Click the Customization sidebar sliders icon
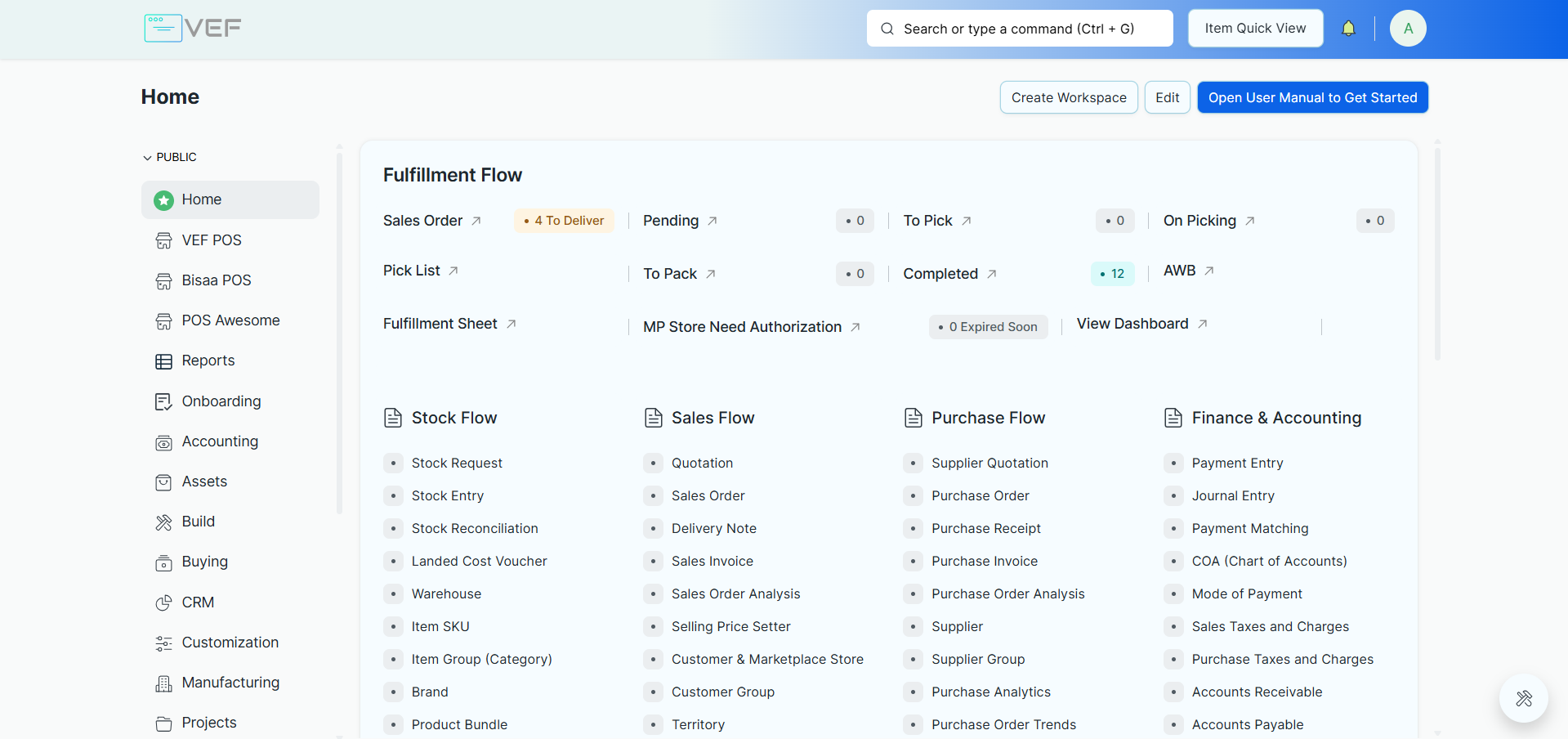 click(163, 643)
